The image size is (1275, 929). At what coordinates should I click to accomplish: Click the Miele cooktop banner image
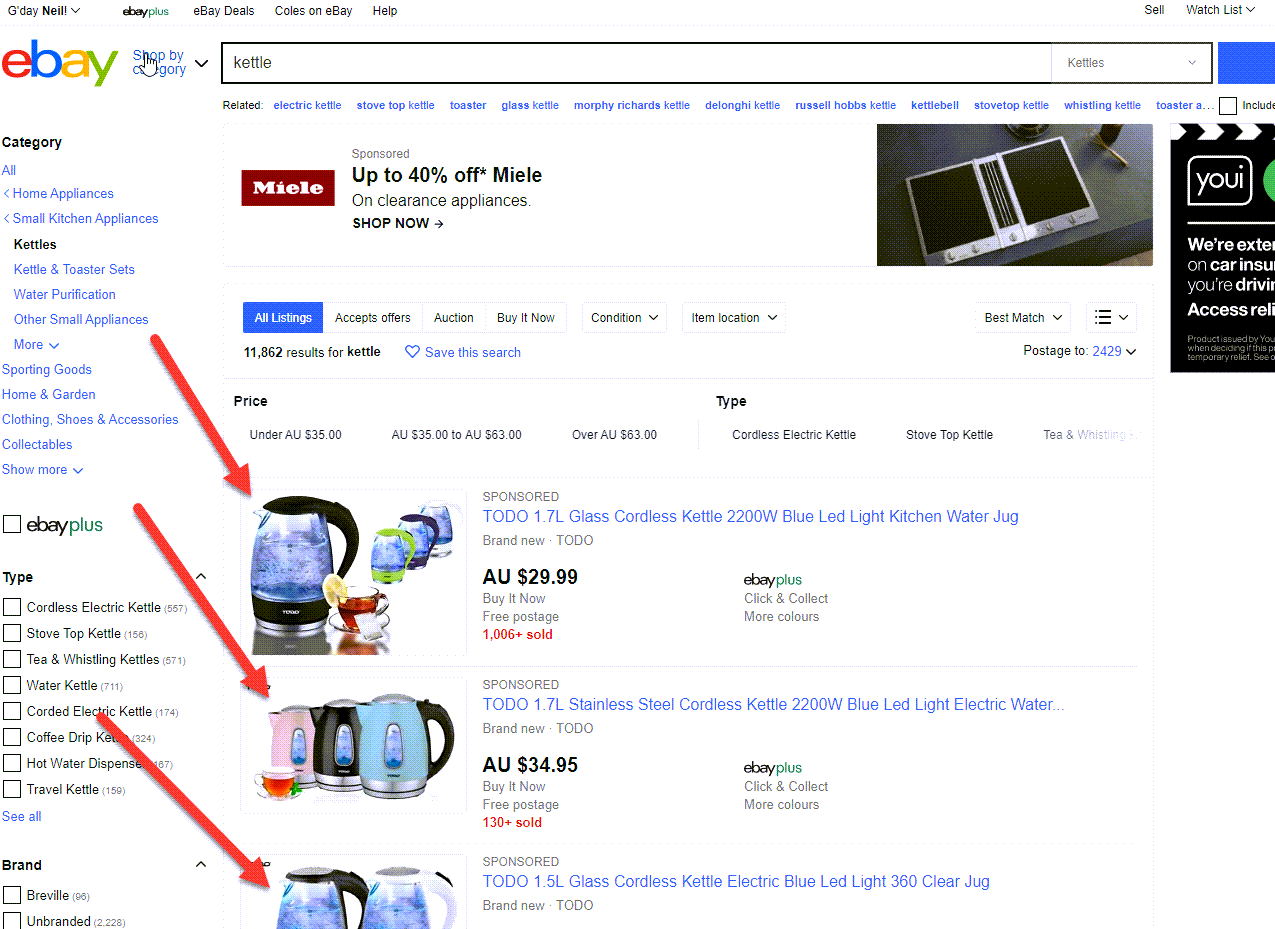[1015, 195]
